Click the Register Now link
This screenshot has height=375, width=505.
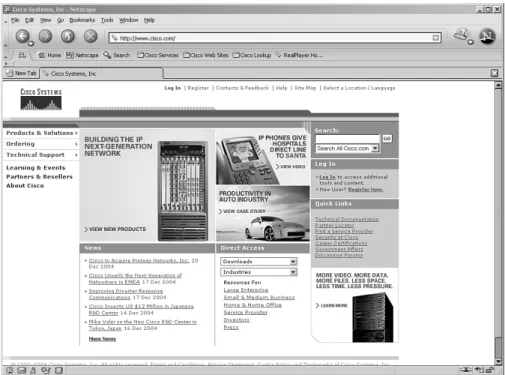(365, 190)
